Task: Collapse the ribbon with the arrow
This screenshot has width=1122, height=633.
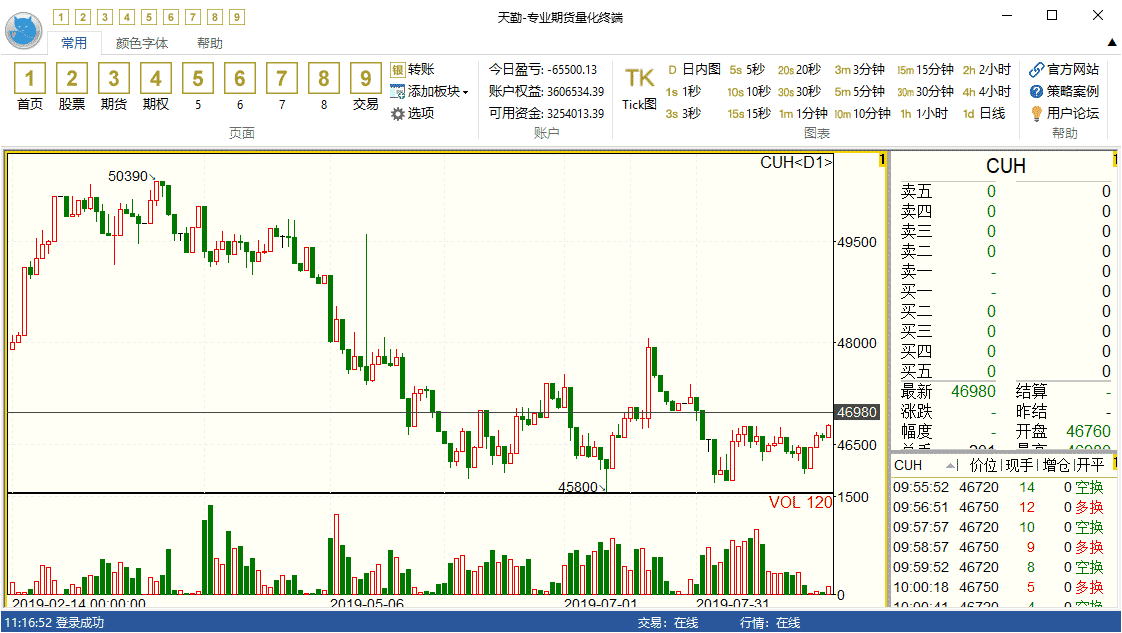Action: click(1111, 42)
